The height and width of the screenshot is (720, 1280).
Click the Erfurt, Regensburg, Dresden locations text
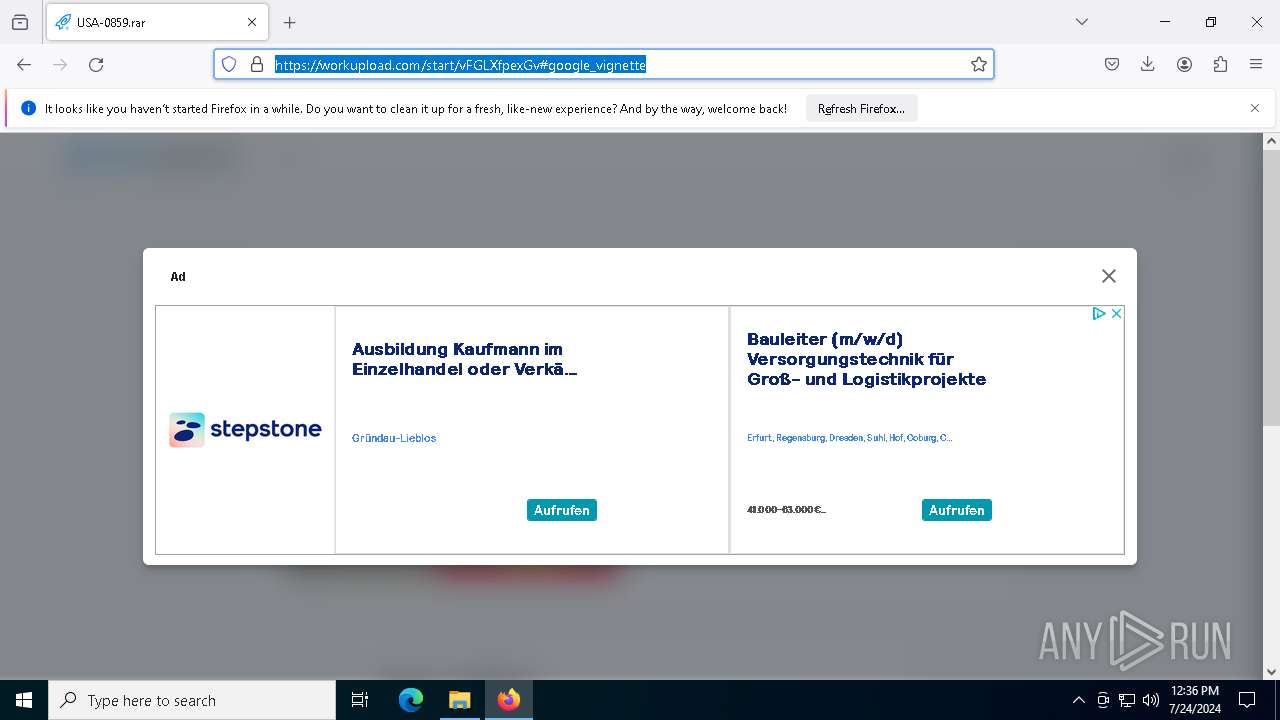click(x=849, y=438)
